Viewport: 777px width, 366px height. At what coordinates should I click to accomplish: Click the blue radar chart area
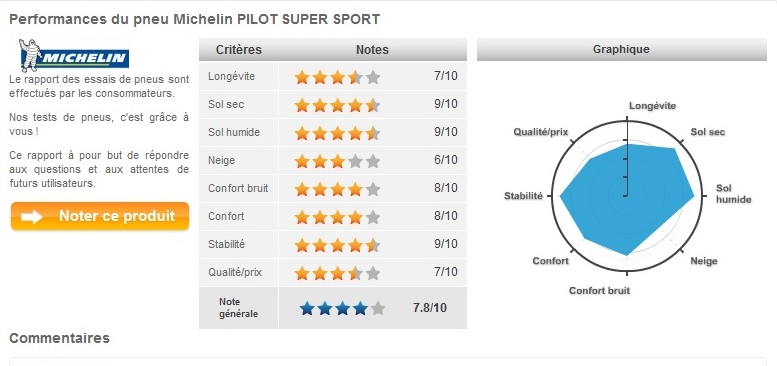627,198
